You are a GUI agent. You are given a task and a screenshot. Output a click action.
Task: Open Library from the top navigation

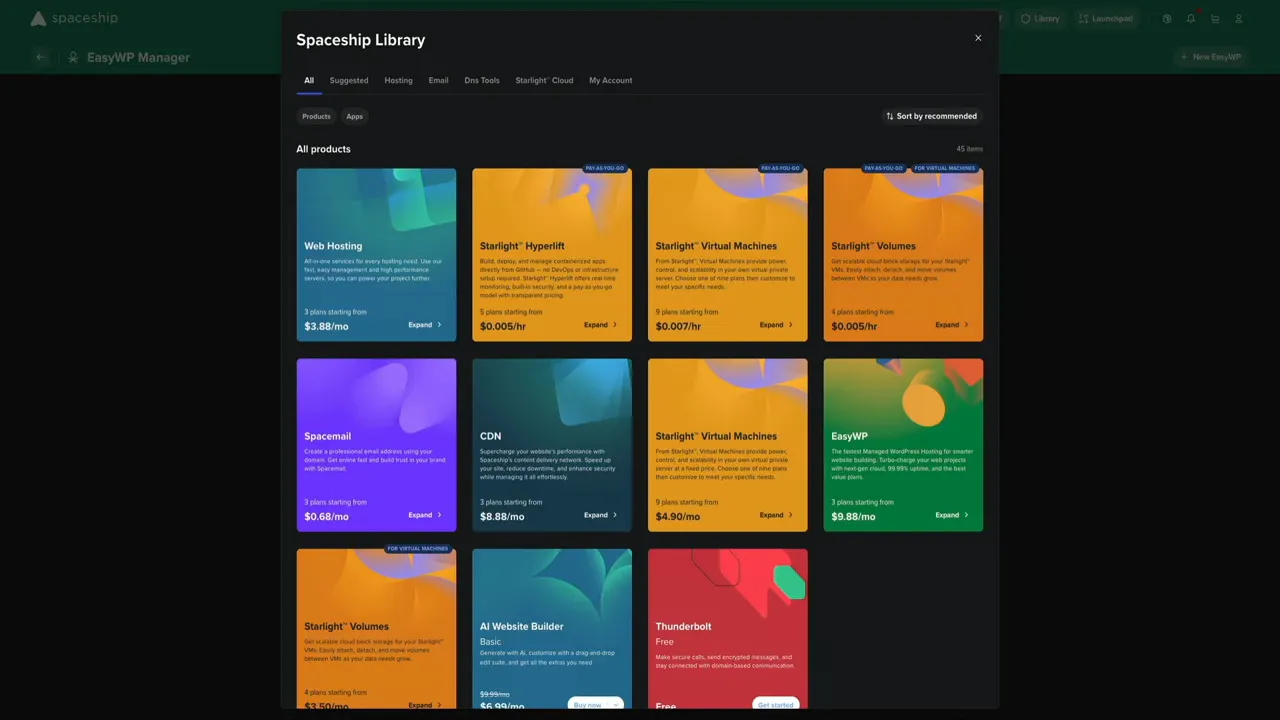(1040, 18)
